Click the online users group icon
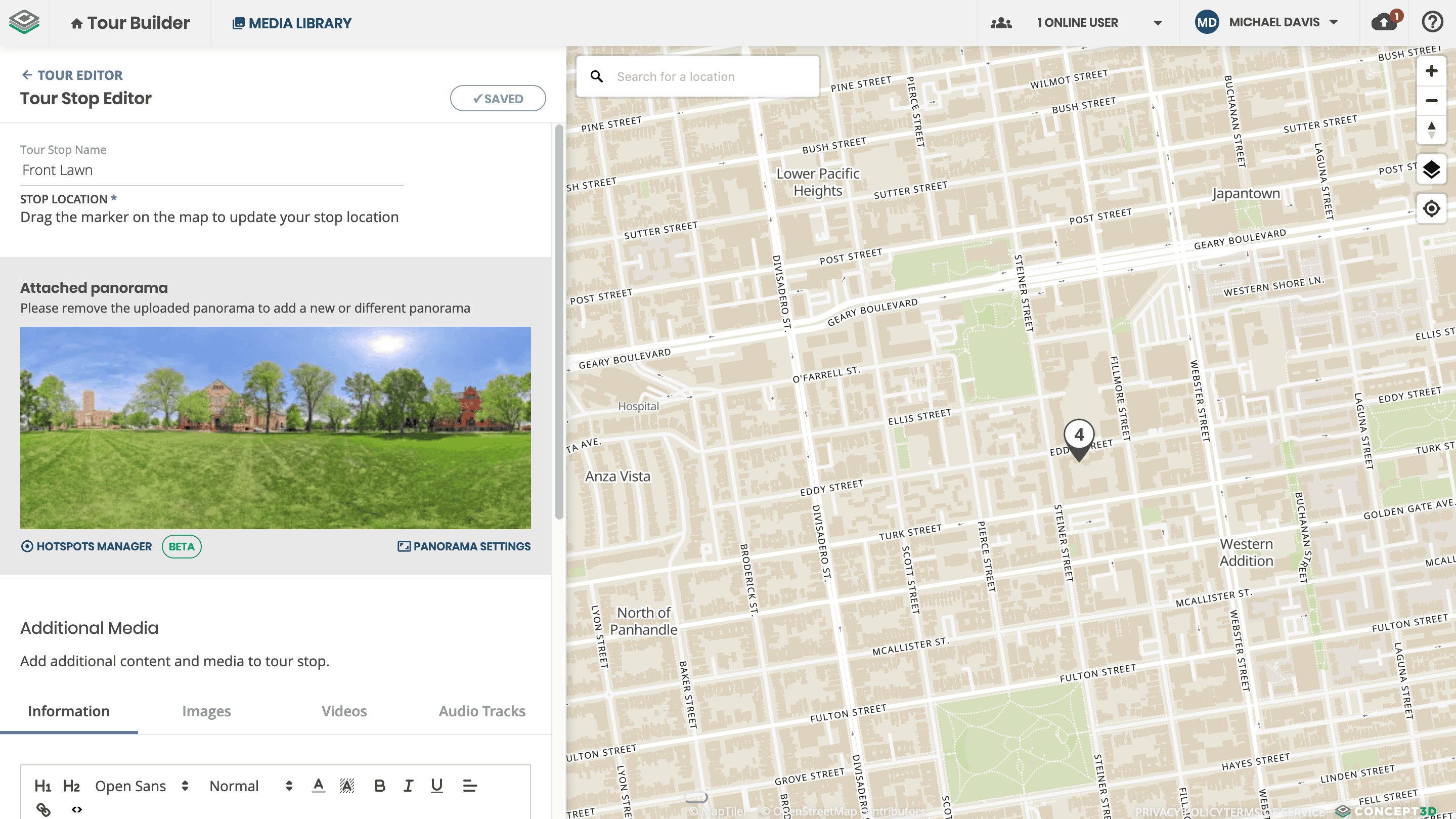This screenshot has width=1456, height=819. pyautogui.click(x=1001, y=23)
